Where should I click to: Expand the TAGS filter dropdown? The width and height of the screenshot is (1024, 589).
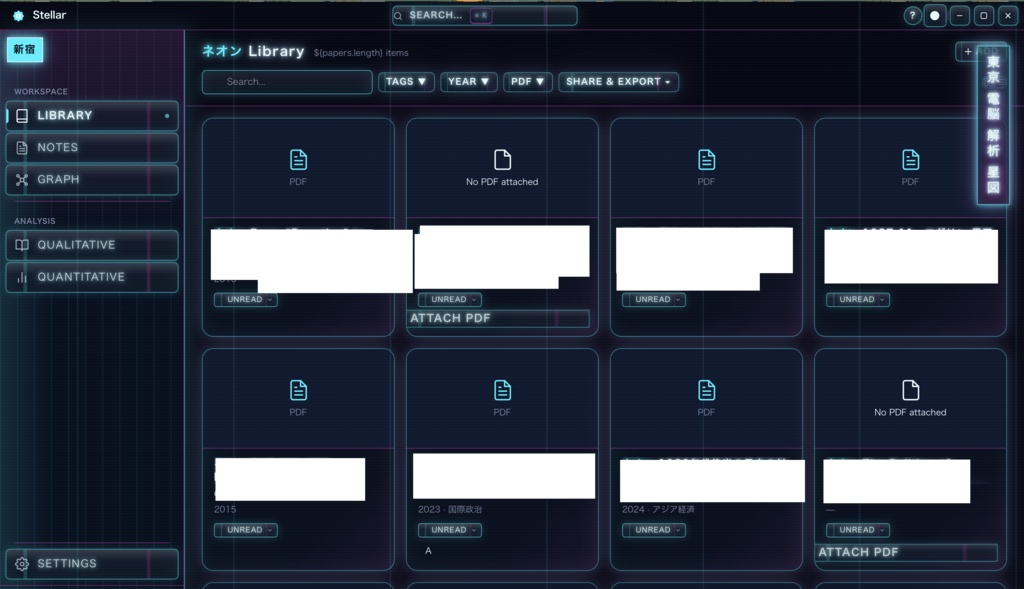tap(406, 82)
